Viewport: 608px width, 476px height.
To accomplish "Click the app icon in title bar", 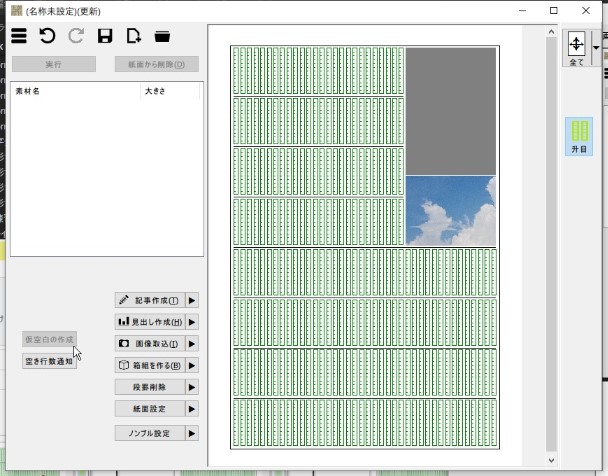I will point(16,10).
